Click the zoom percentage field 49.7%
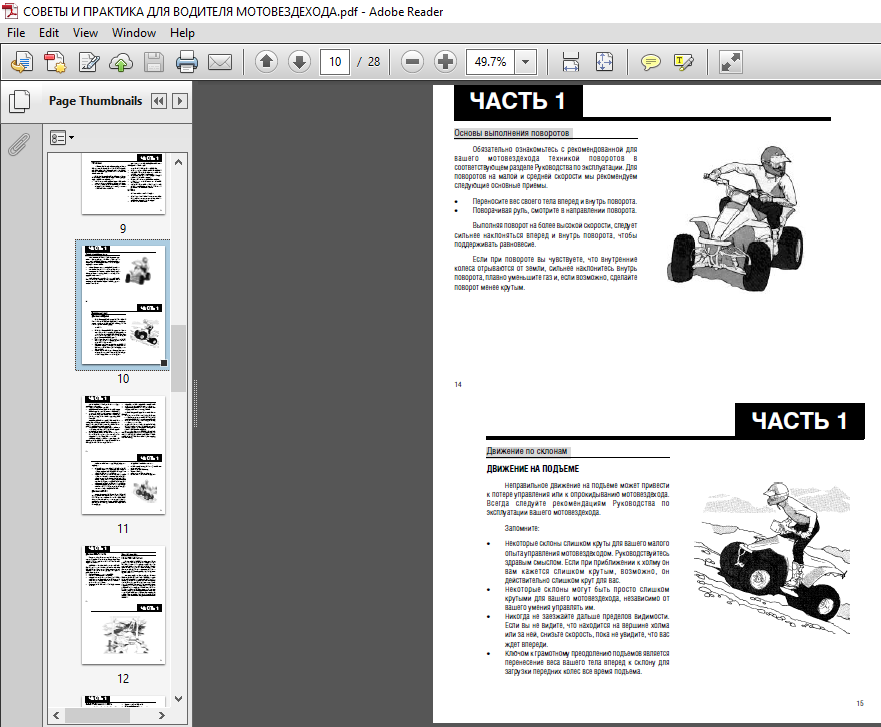 coord(491,62)
